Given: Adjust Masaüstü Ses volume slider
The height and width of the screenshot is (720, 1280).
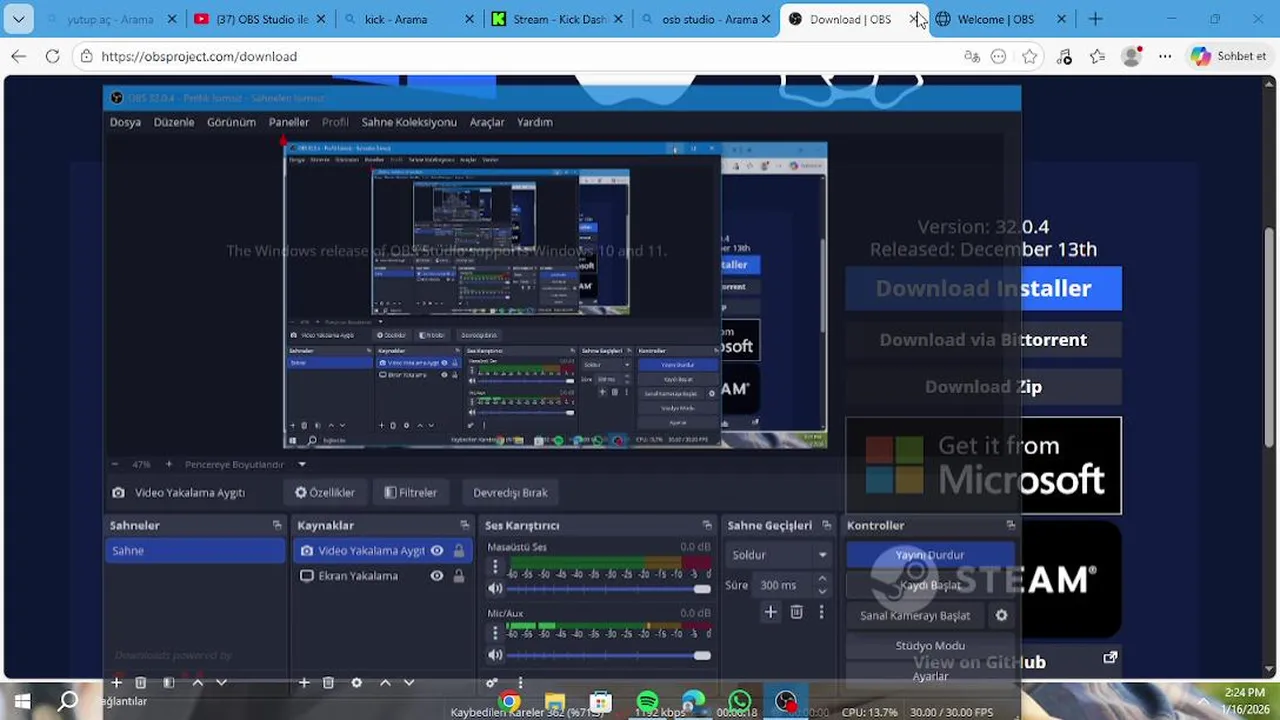Looking at the screenshot, I should [x=609, y=589].
